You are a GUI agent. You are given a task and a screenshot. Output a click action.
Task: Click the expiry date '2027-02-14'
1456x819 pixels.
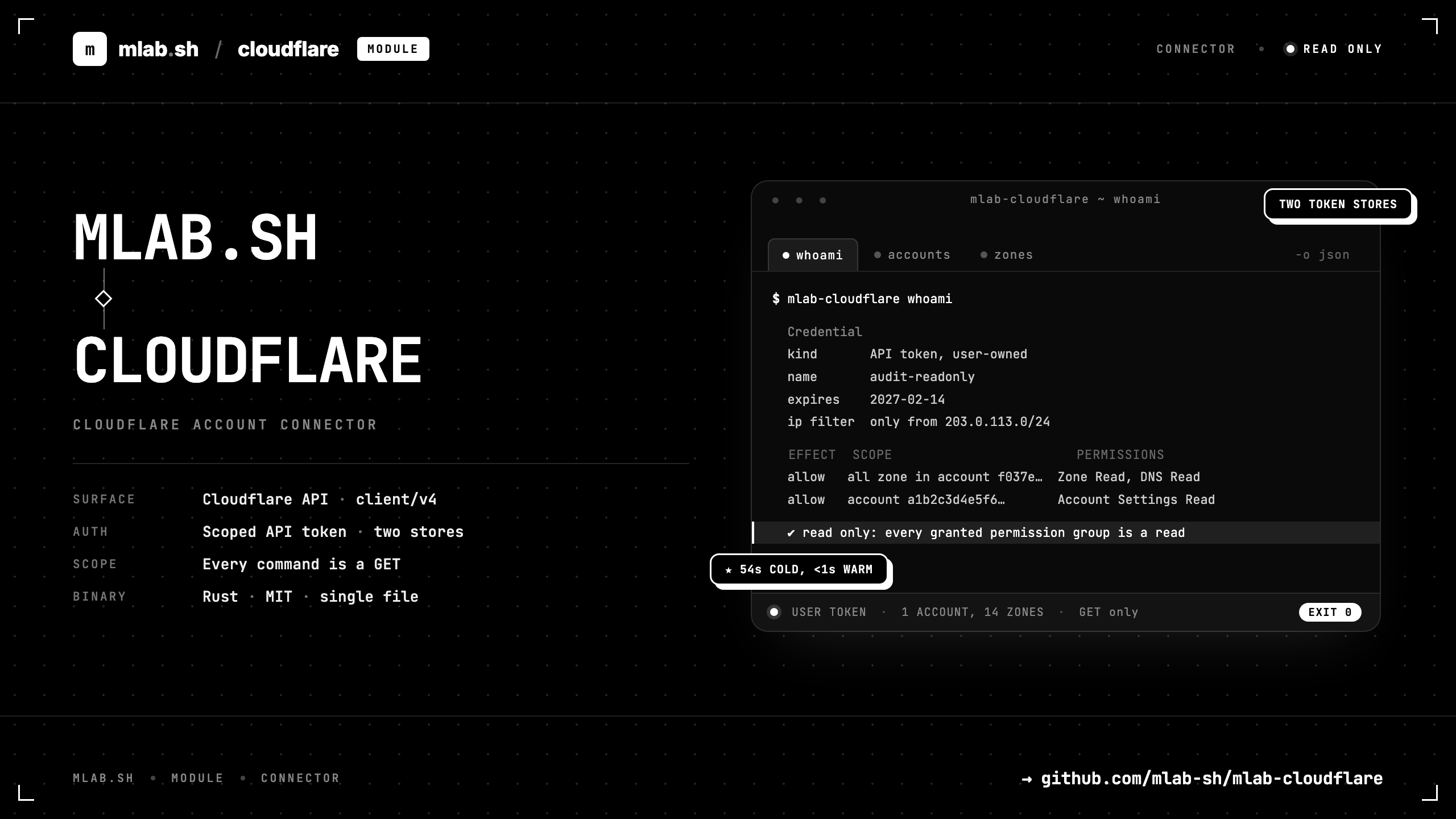click(908, 399)
